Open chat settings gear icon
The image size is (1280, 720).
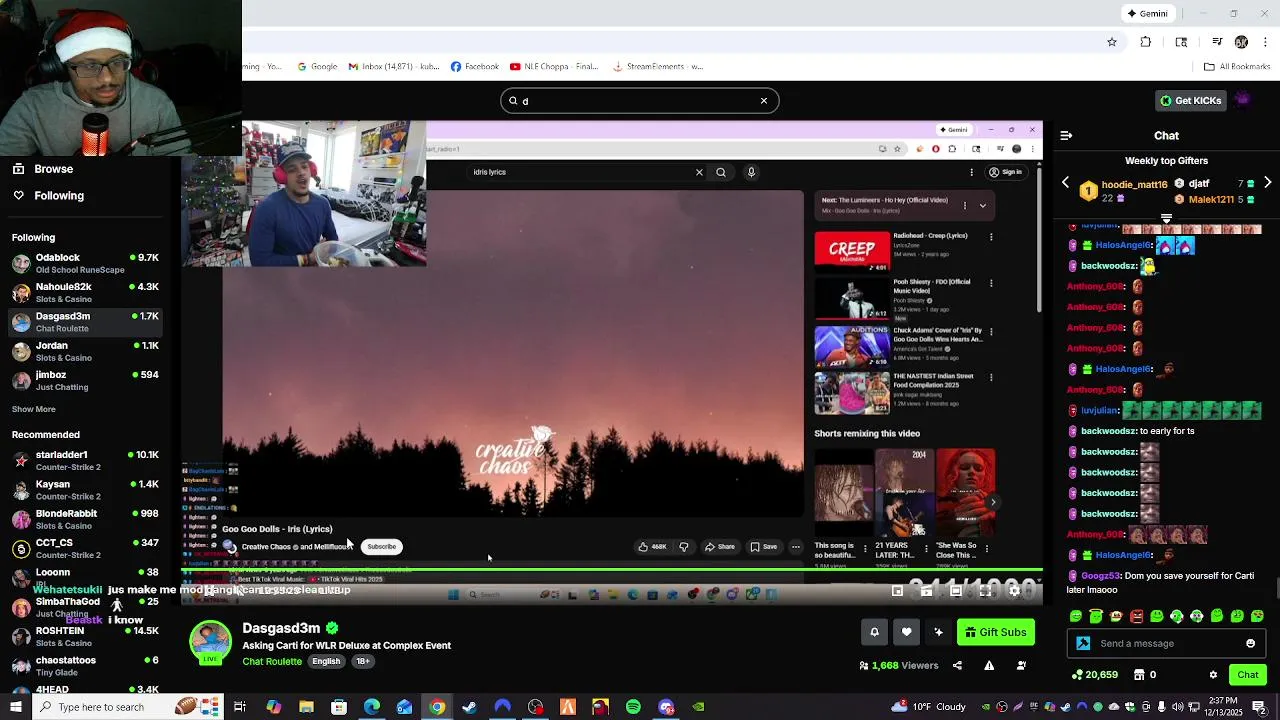click(1213, 675)
